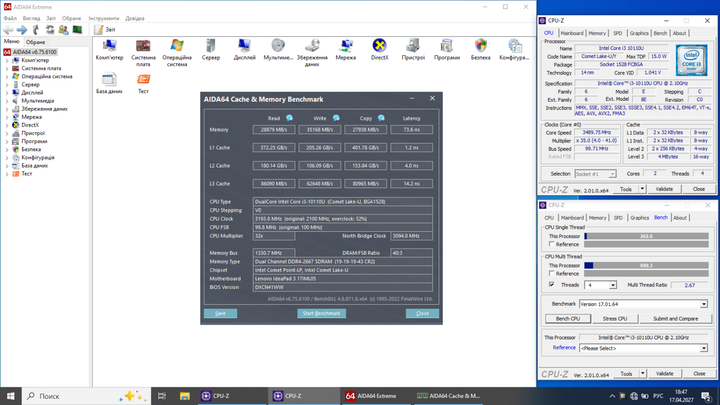720x405 pixels.
Task: Open the Windows Start menu
Action: [x=11, y=396]
